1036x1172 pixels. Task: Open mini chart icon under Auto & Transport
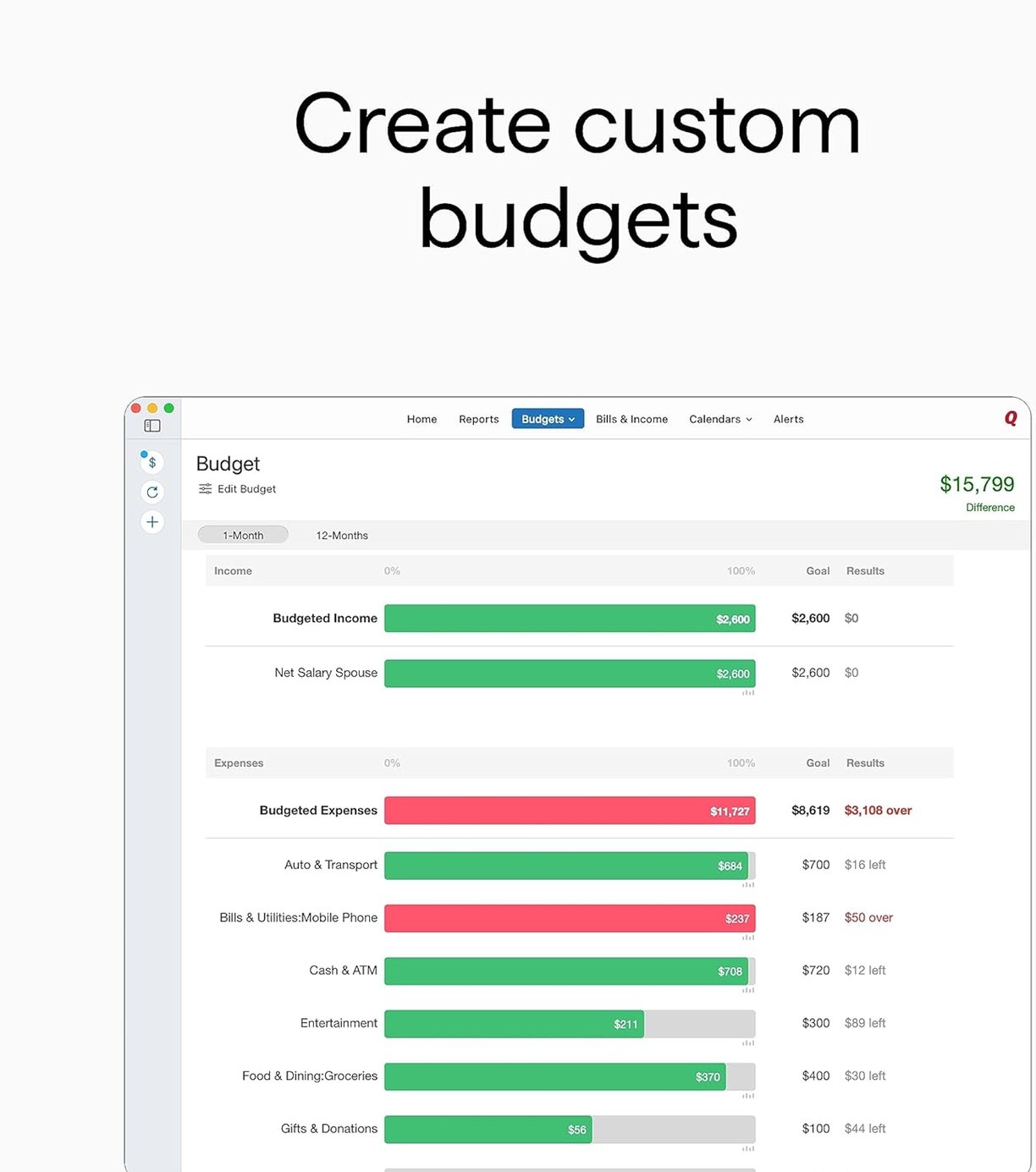748,885
